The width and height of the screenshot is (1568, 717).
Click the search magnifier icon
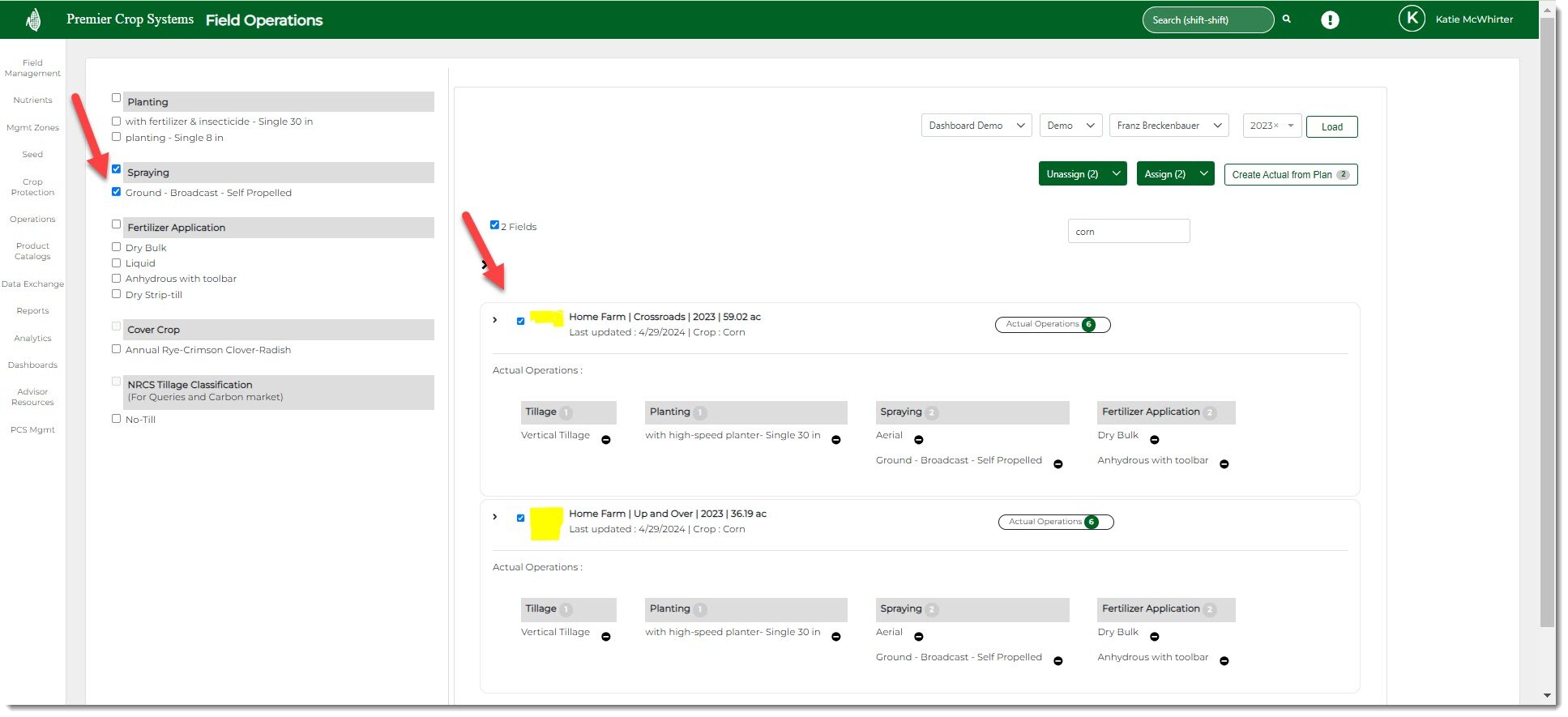(x=1286, y=19)
